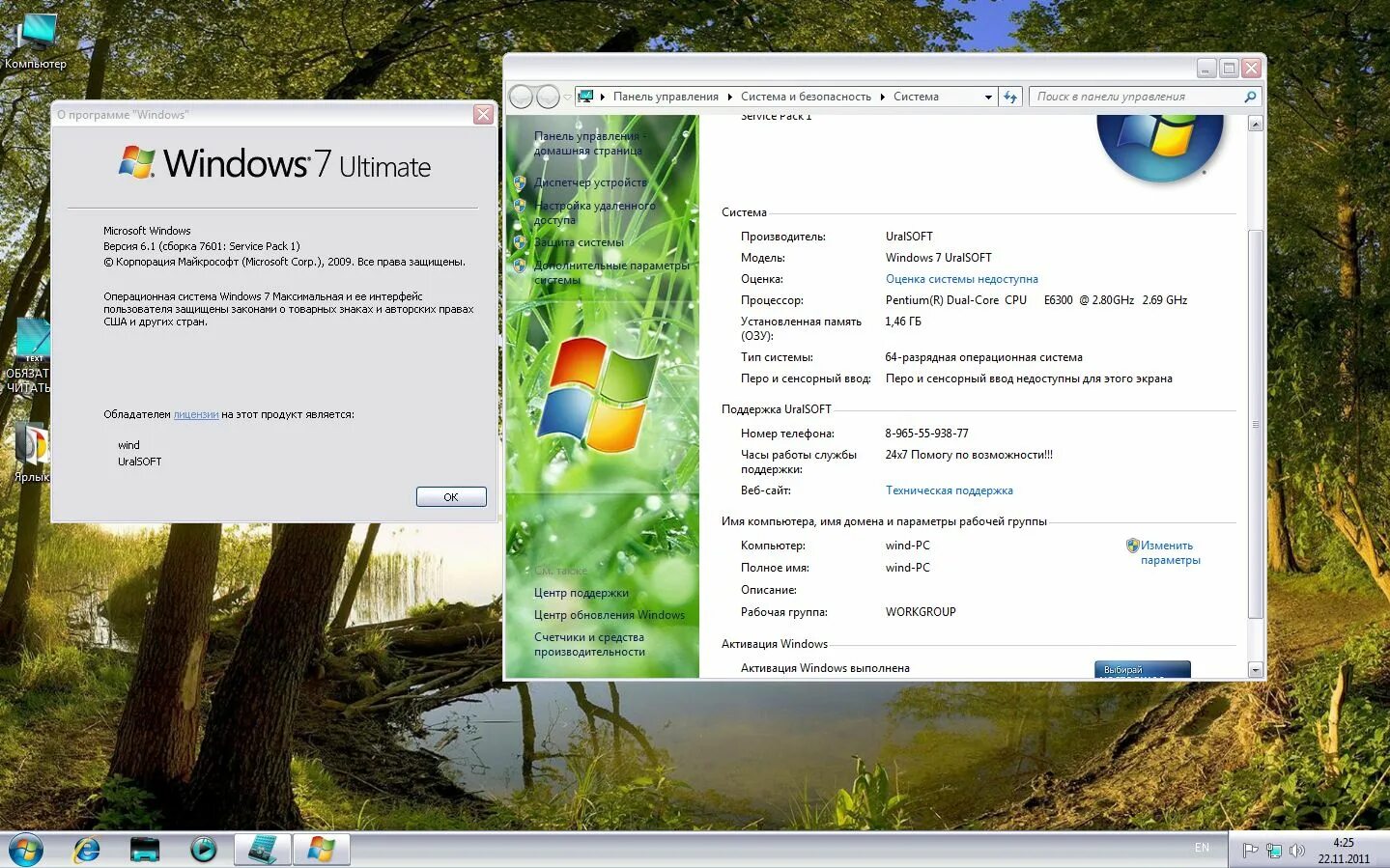Go back in the System window
1390x868 pixels.
(522, 97)
